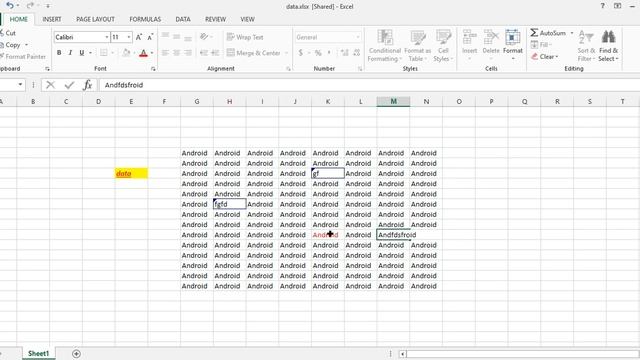Viewport: 640px width, 360px height.
Task: Toggle bold formatting
Action: (x=59, y=53)
